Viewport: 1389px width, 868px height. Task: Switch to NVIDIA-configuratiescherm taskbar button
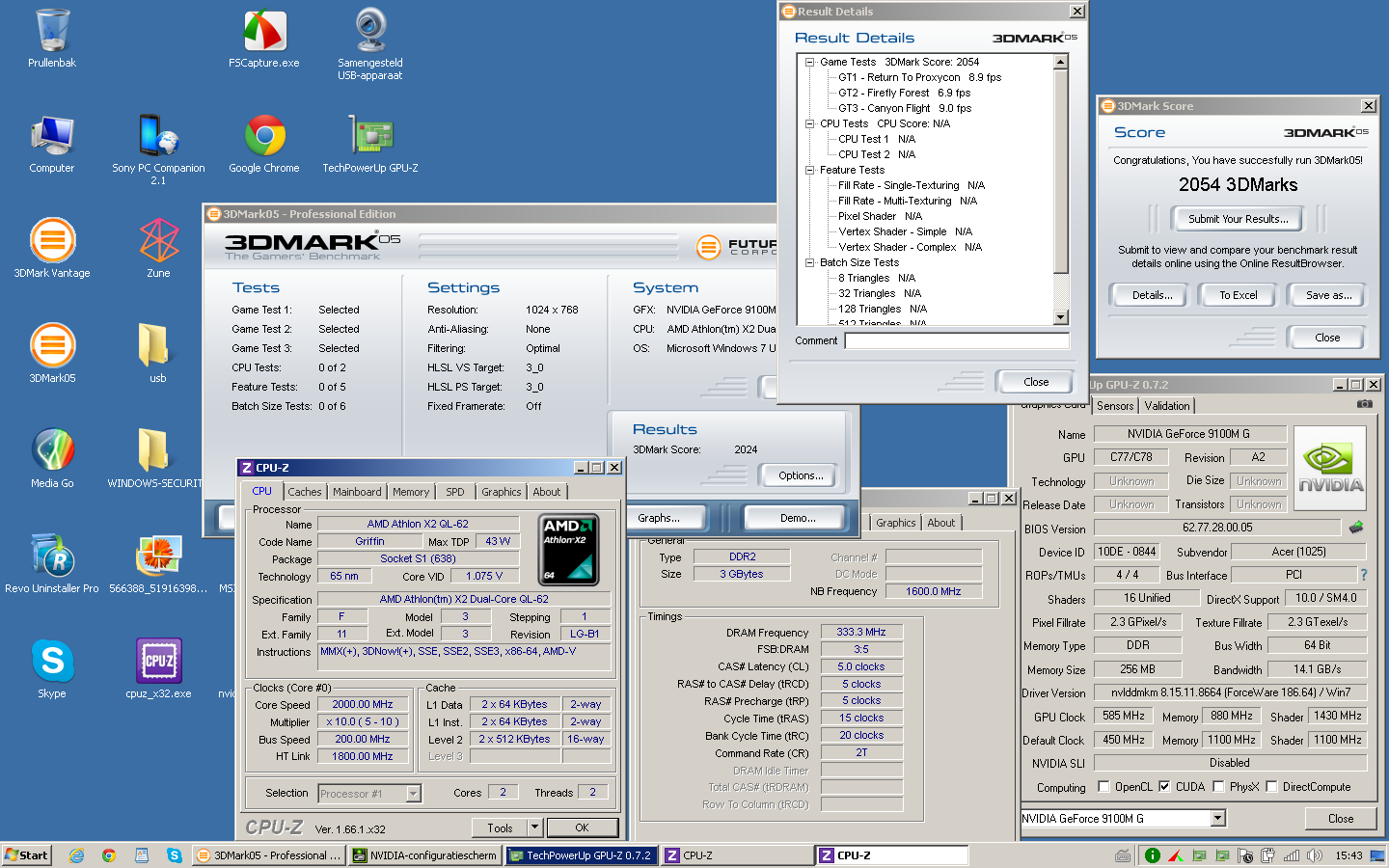tap(424, 855)
